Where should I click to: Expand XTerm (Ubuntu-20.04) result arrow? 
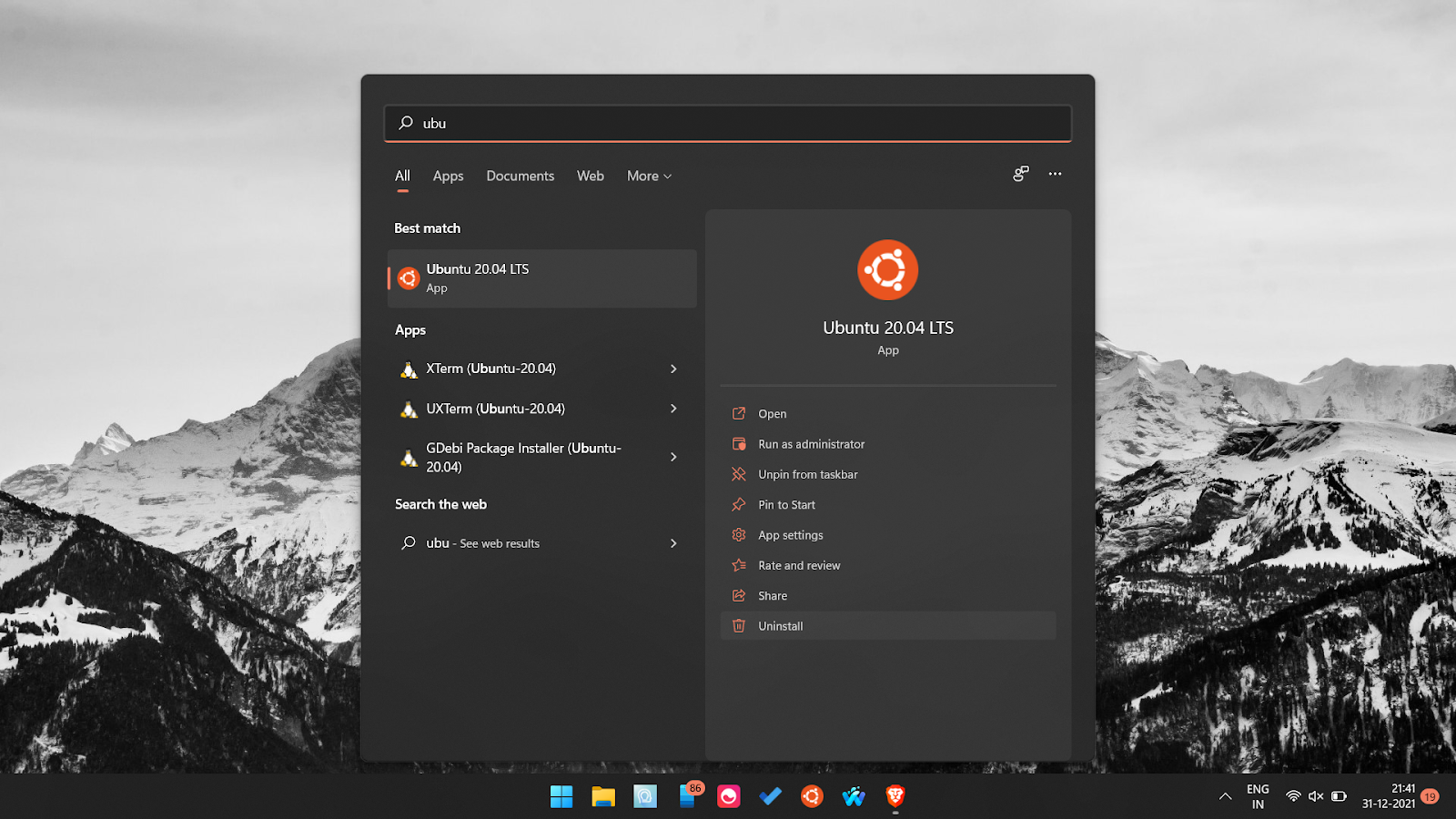click(673, 369)
